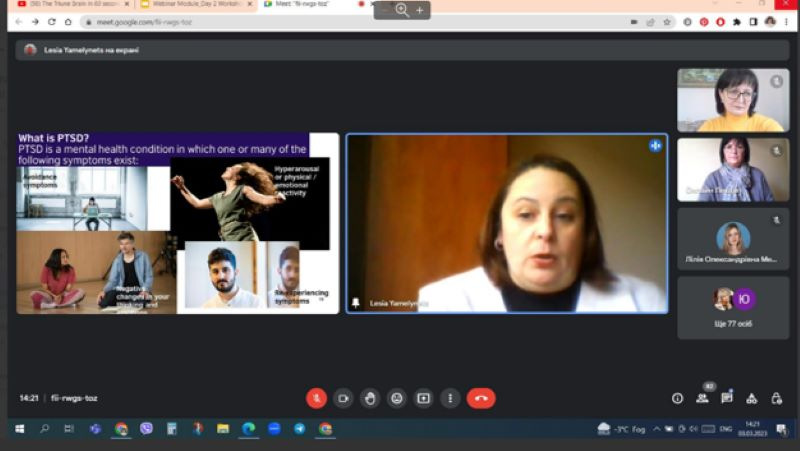Select Лілія Олександрівна participant tile
The width and height of the screenshot is (800, 451).
(733, 239)
